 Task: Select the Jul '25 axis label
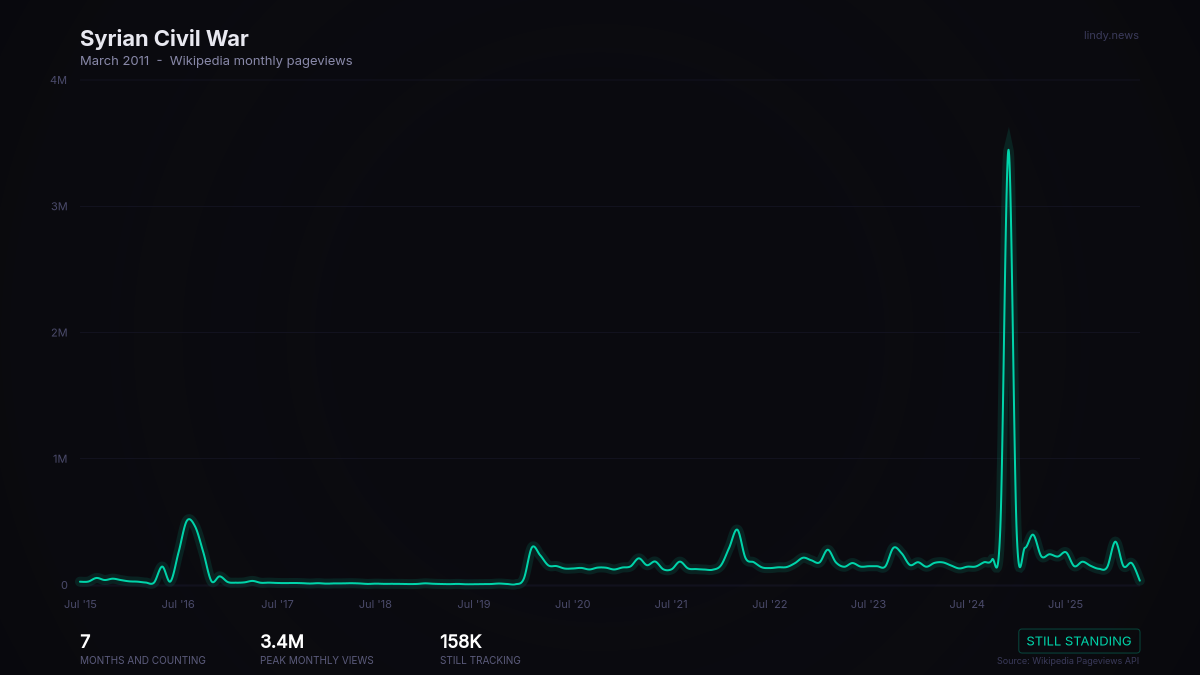(1065, 604)
